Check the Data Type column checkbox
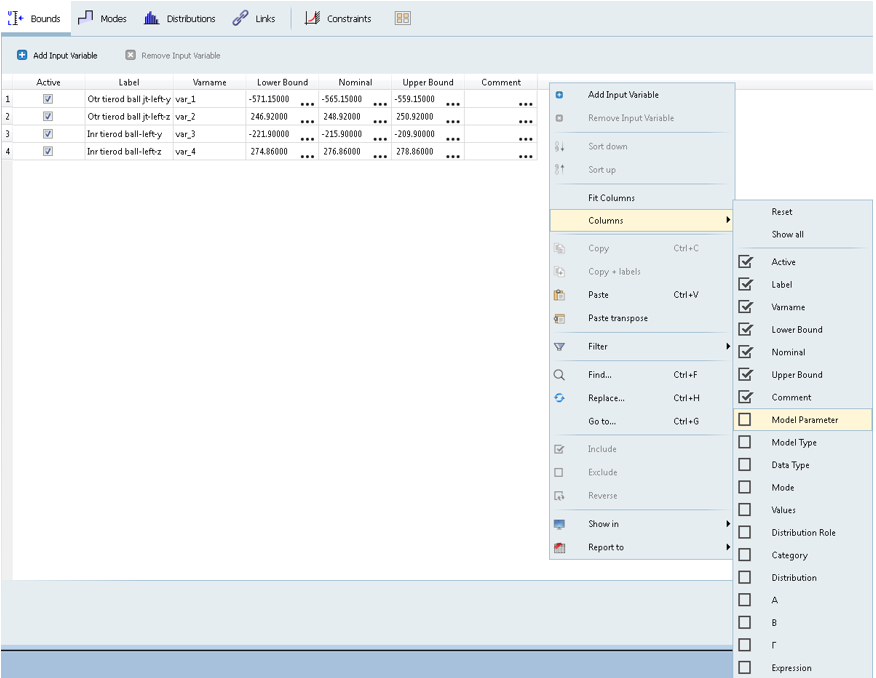Image resolution: width=876 pixels, height=678 pixels. [744, 464]
